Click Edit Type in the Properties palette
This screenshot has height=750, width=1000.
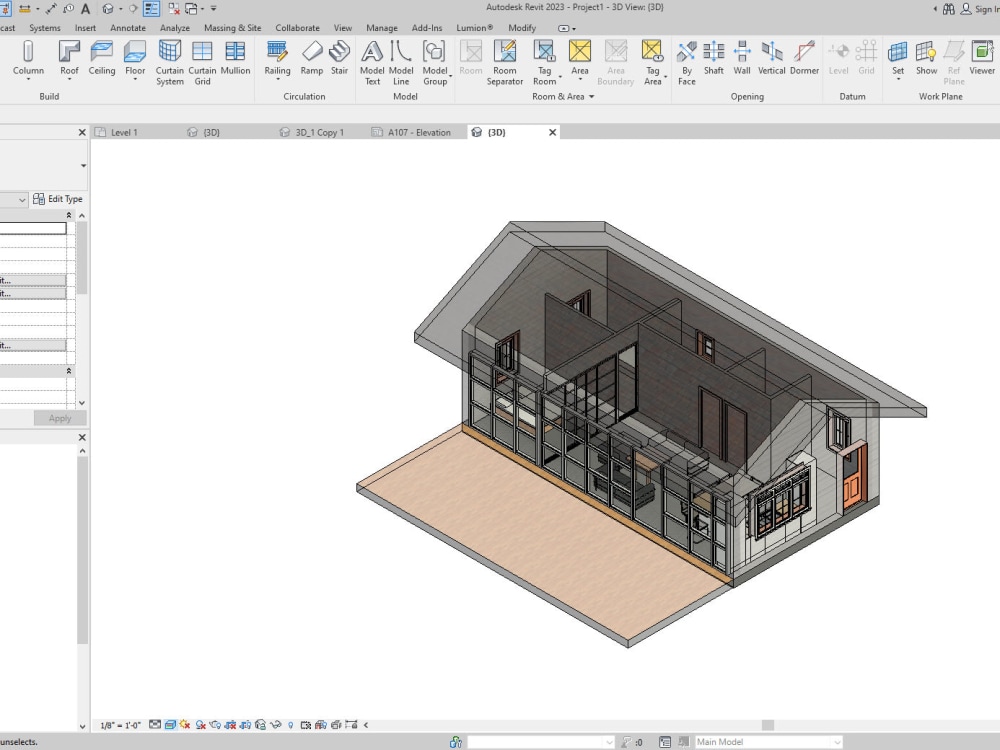click(58, 198)
